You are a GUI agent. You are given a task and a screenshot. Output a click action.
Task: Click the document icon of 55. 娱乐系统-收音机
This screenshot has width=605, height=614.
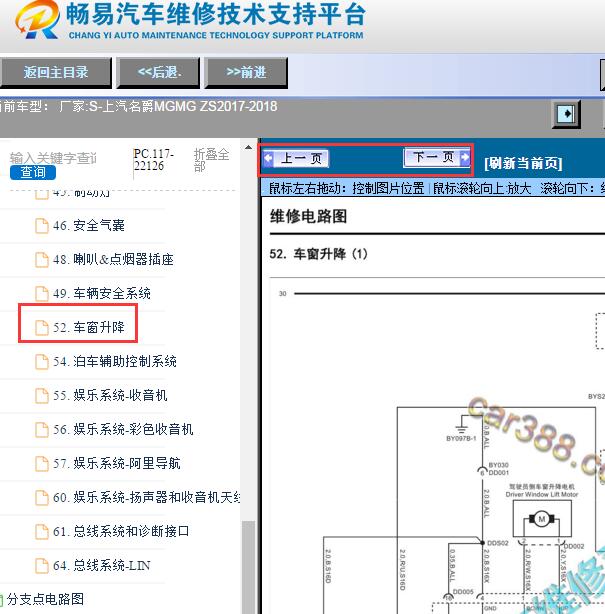[42, 396]
